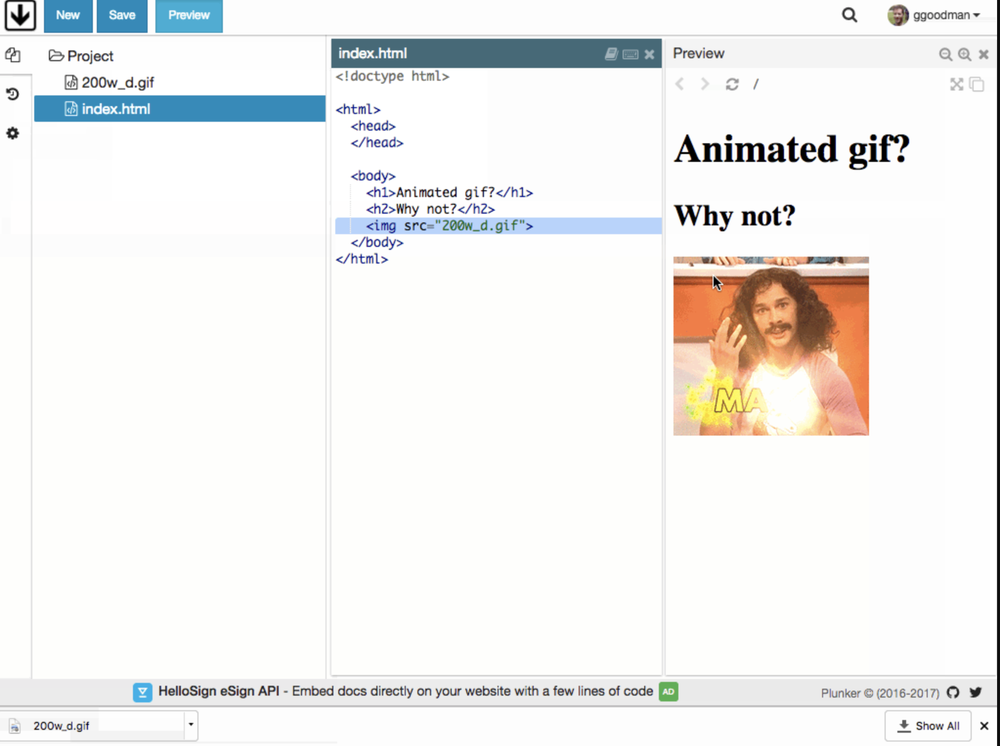Toggle the keyboard shortcuts icon in editor header

(x=630, y=53)
